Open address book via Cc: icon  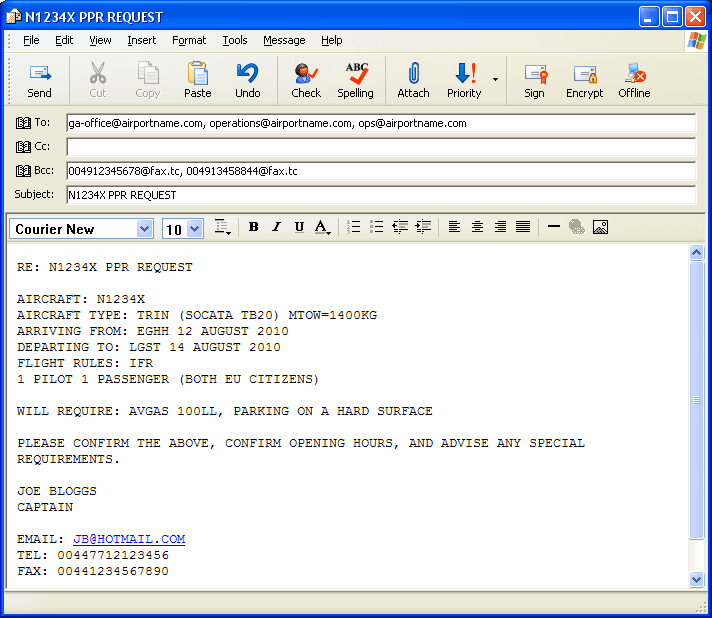[x=24, y=147]
